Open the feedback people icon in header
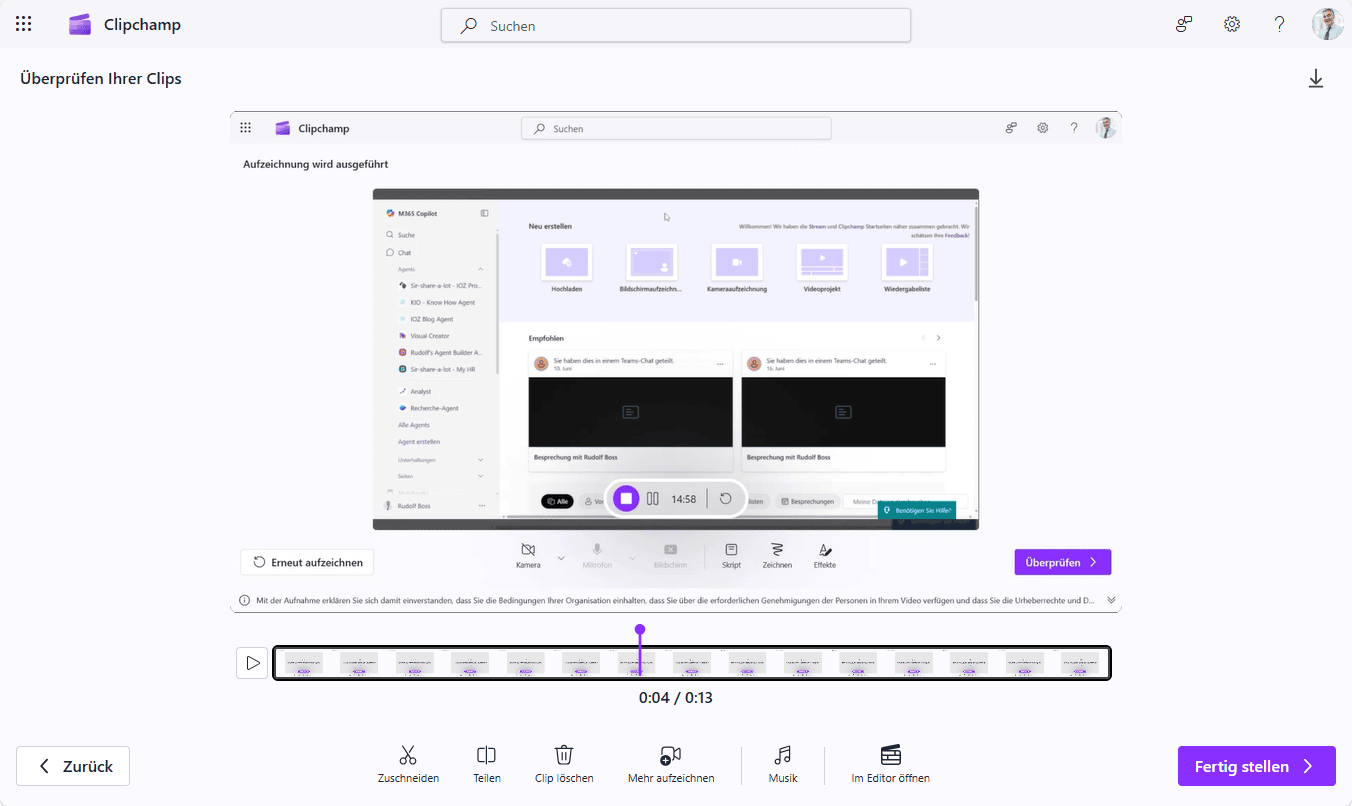Image resolution: width=1352 pixels, height=806 pixels. point(1184,25)
